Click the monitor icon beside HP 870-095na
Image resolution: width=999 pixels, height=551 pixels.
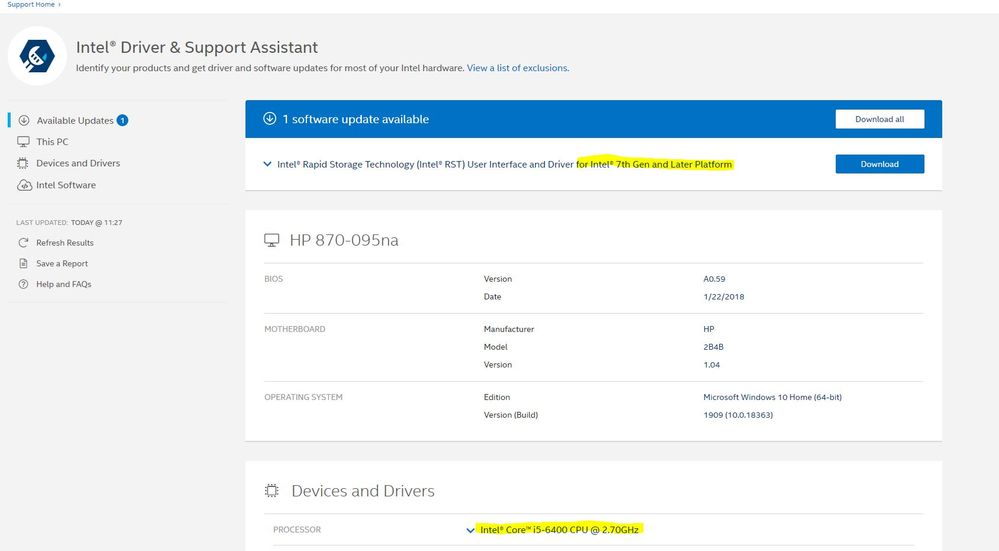click(x=272, y=240)
